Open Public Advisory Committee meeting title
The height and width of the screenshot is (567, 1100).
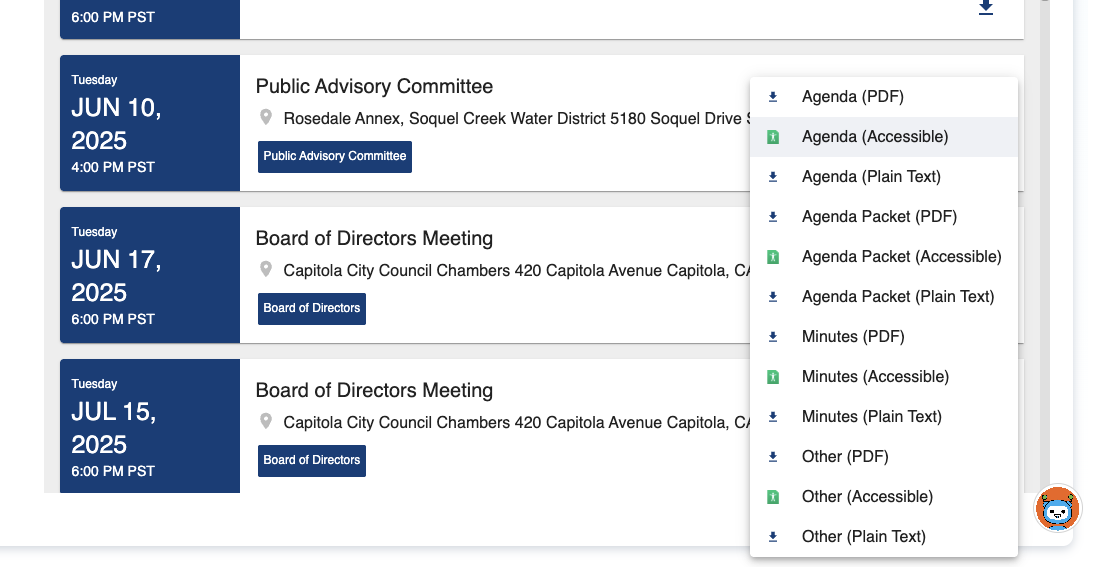point(374,86)
